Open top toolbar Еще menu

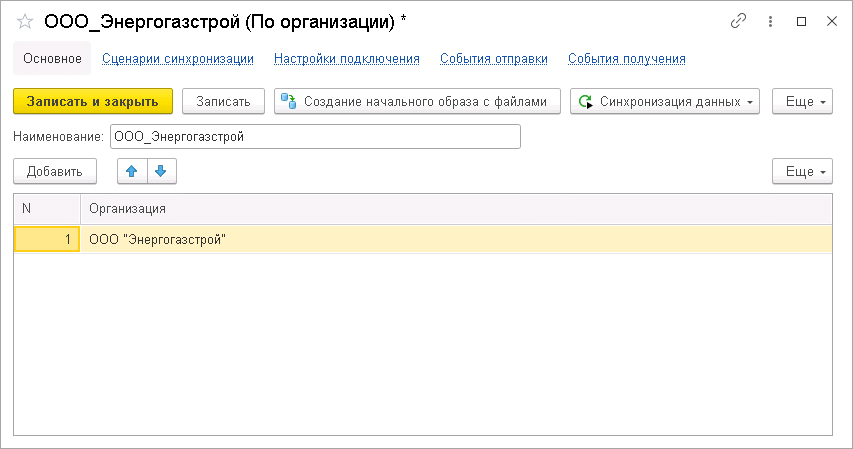coord(802,101)
